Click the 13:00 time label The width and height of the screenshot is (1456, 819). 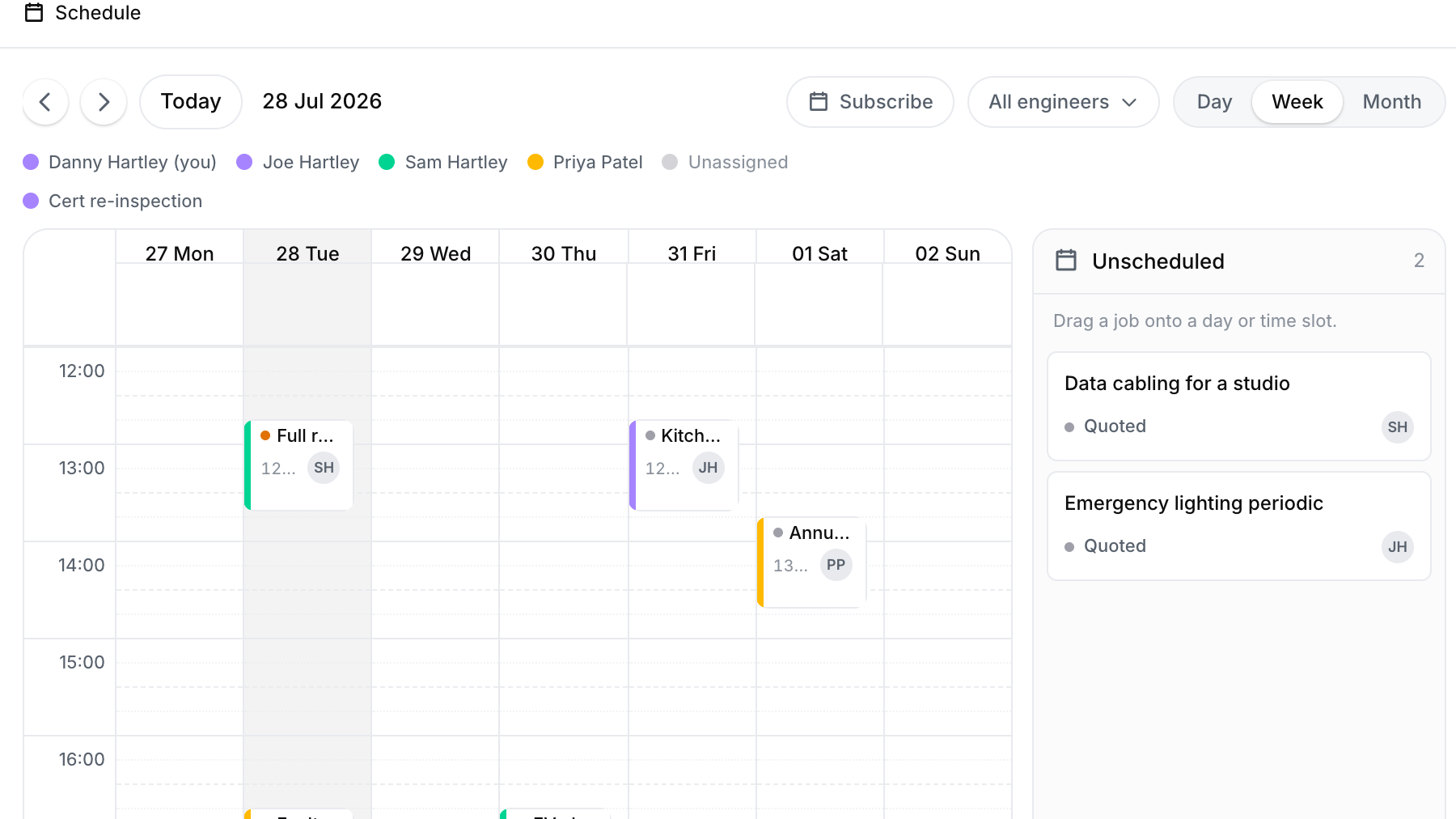[82, 468]
